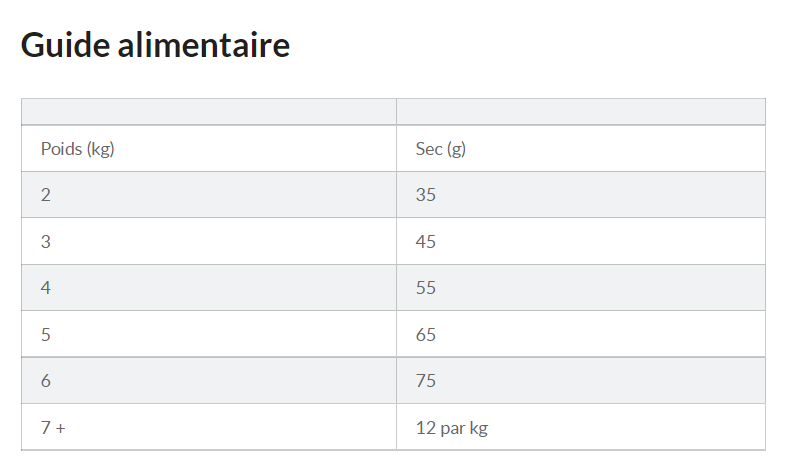Select the cell with value 75
The height and width of the screenshot is (460, 785).
tap(426, 381)
